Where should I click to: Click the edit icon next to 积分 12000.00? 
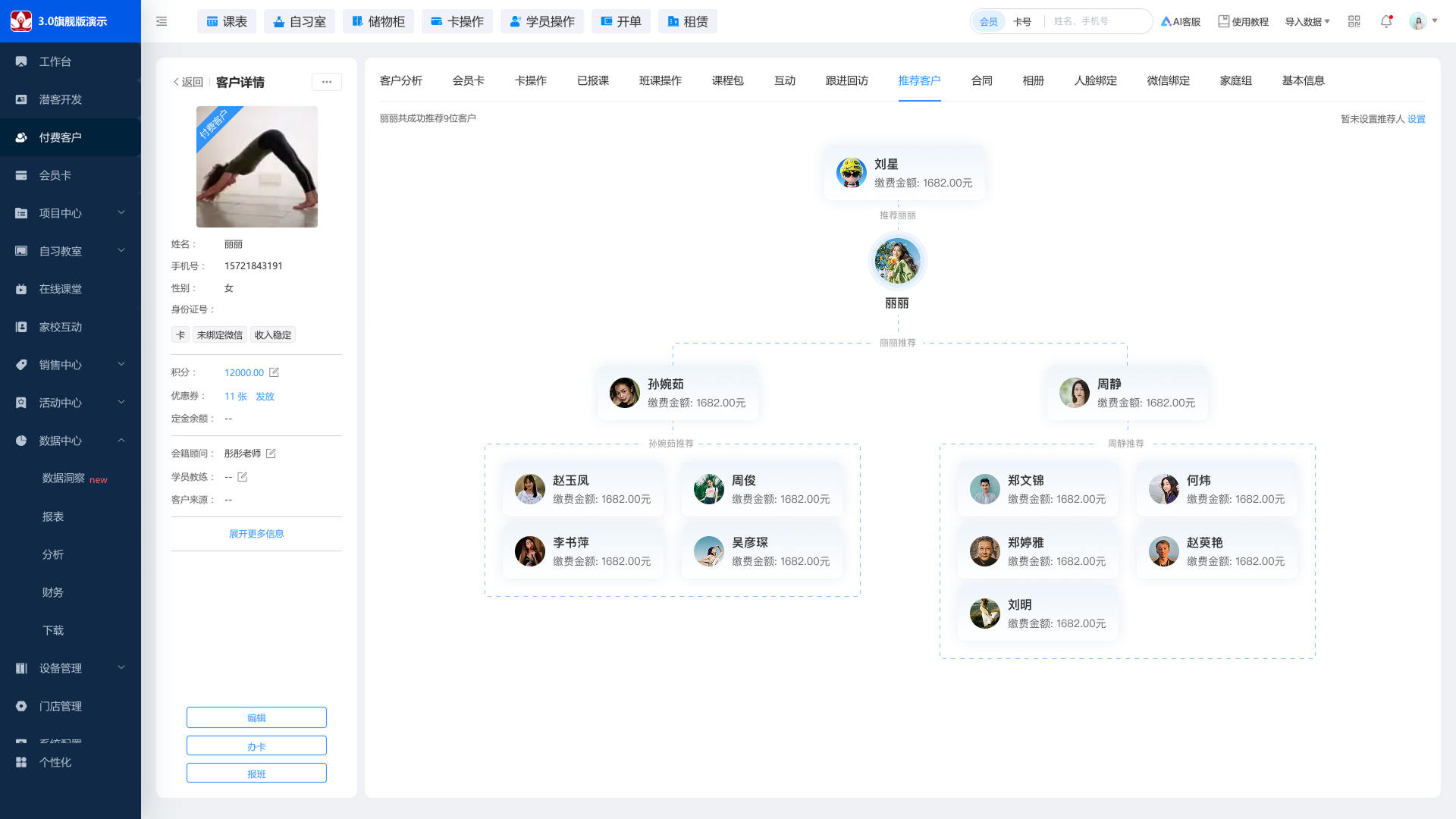(x=275, y=372)
